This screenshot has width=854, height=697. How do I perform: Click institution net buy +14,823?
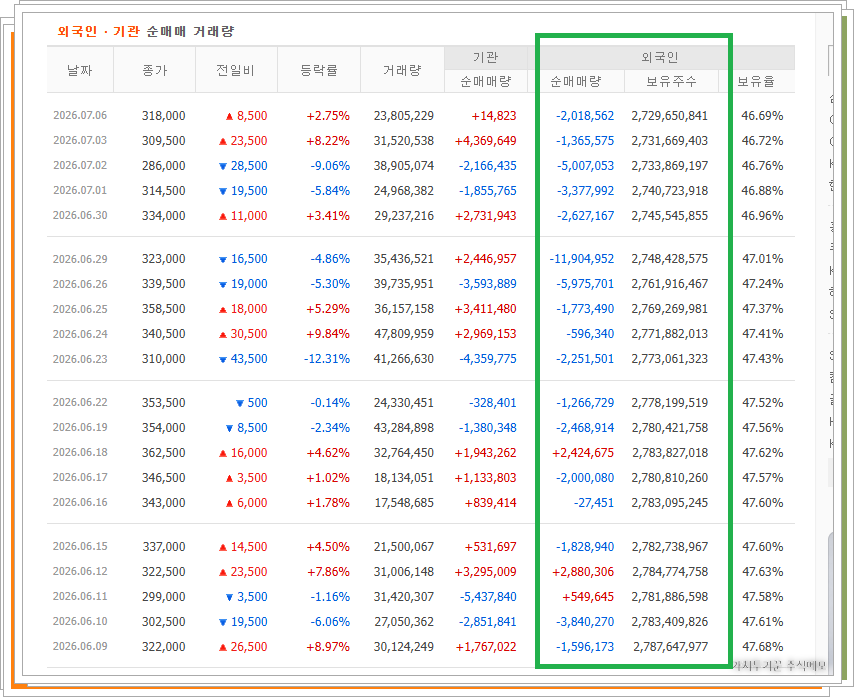coord(493,115)
